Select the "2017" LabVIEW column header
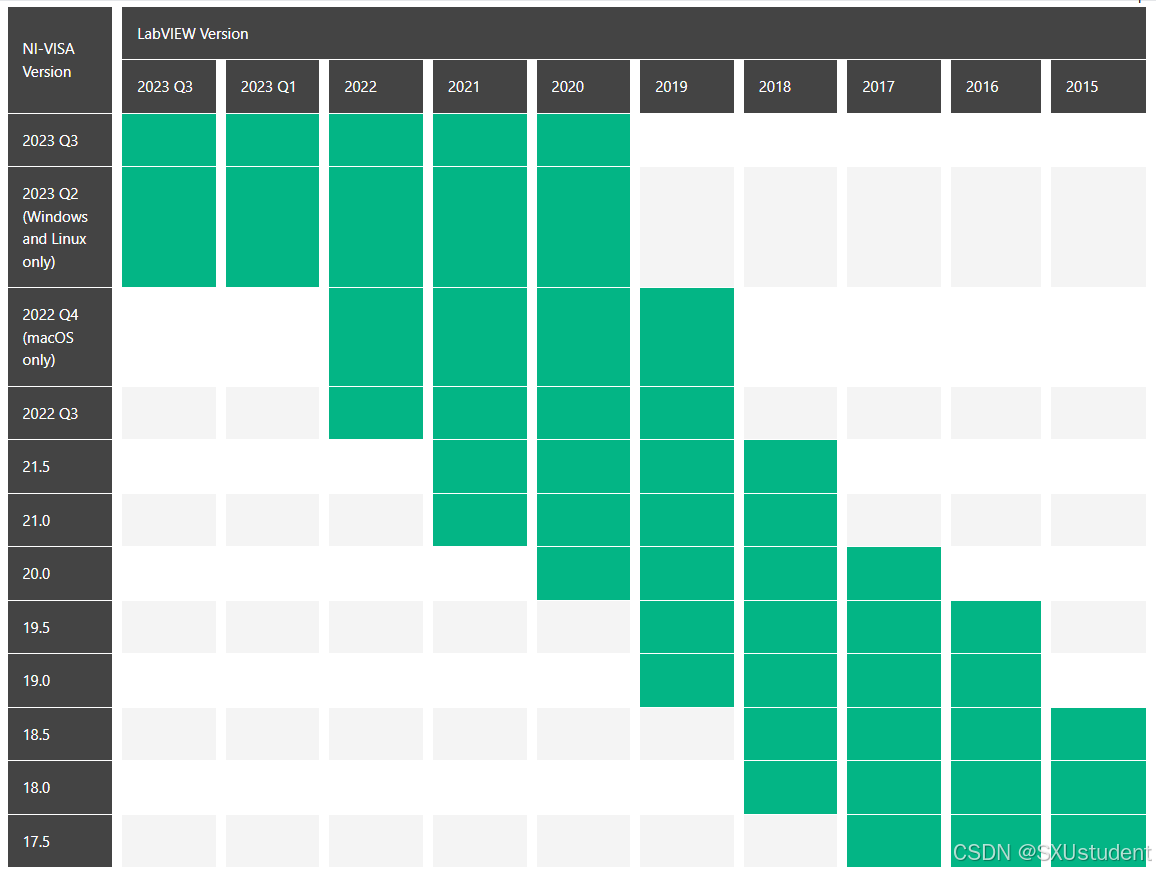This screenshot has width=1156, height=873. pyautogui.click(x=894, y=86)
